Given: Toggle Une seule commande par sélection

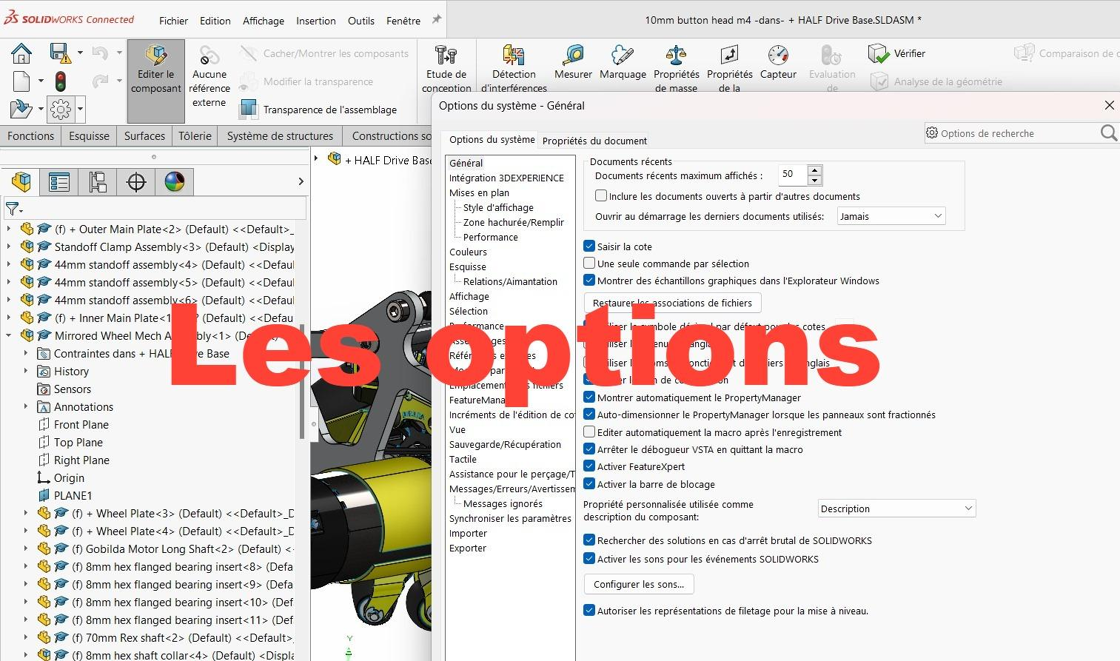Looking at the screenshot, I should coord(589,264).
